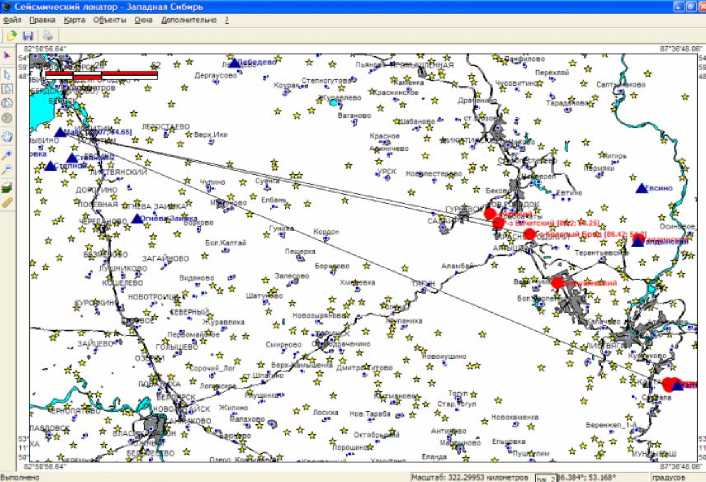Print map using the printer icon
The image size is (706, 482).
(x=48, y=36)
